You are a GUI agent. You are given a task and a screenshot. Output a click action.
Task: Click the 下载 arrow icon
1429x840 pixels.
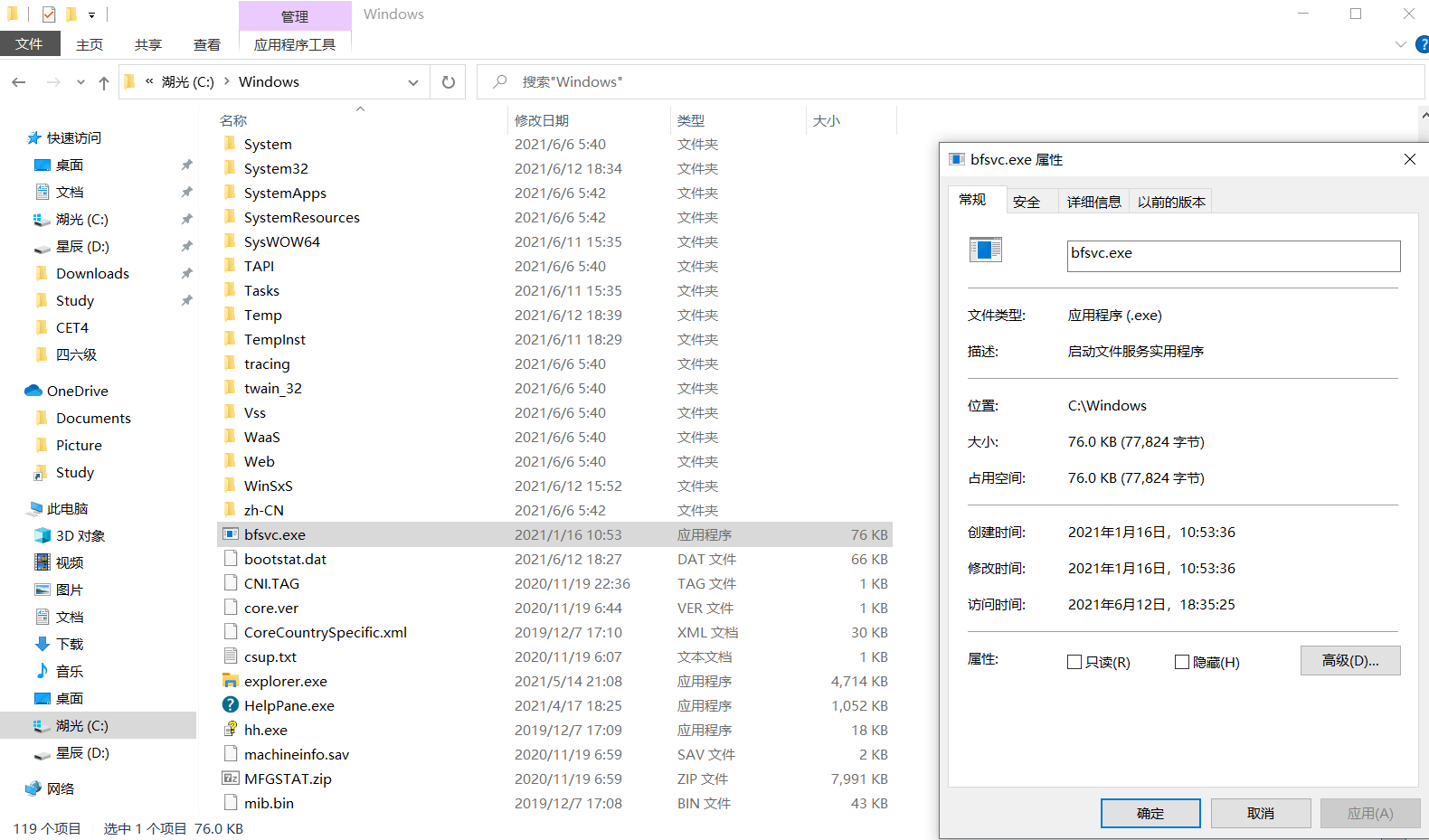pyautogui.click(x=43, y=644)
